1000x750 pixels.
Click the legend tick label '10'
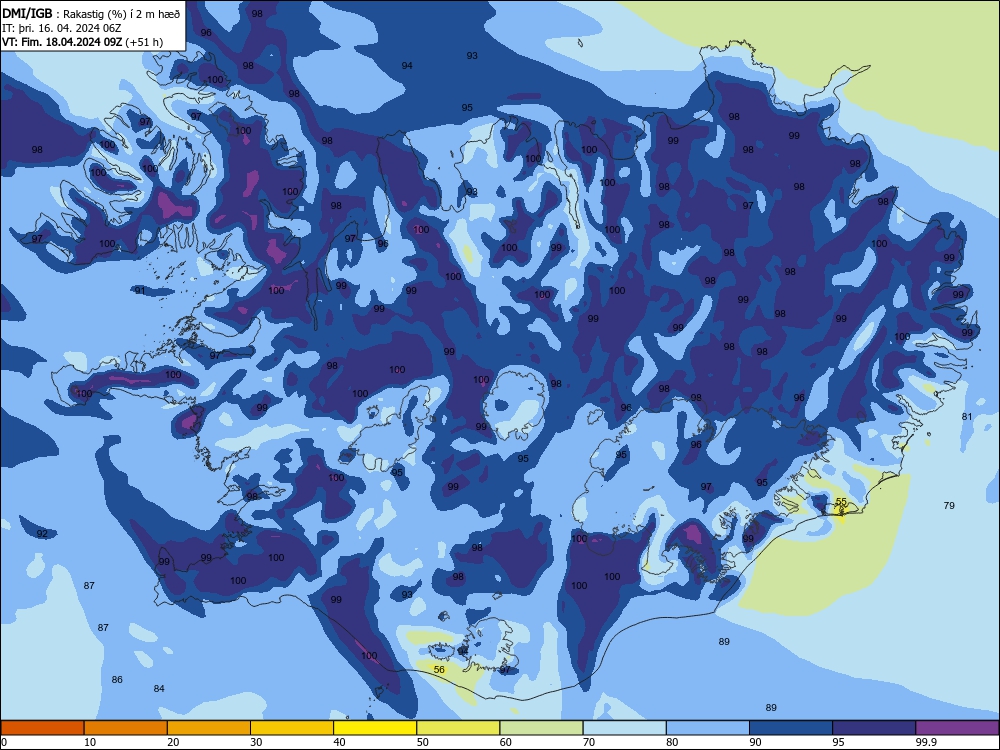[x=90, y=742]
